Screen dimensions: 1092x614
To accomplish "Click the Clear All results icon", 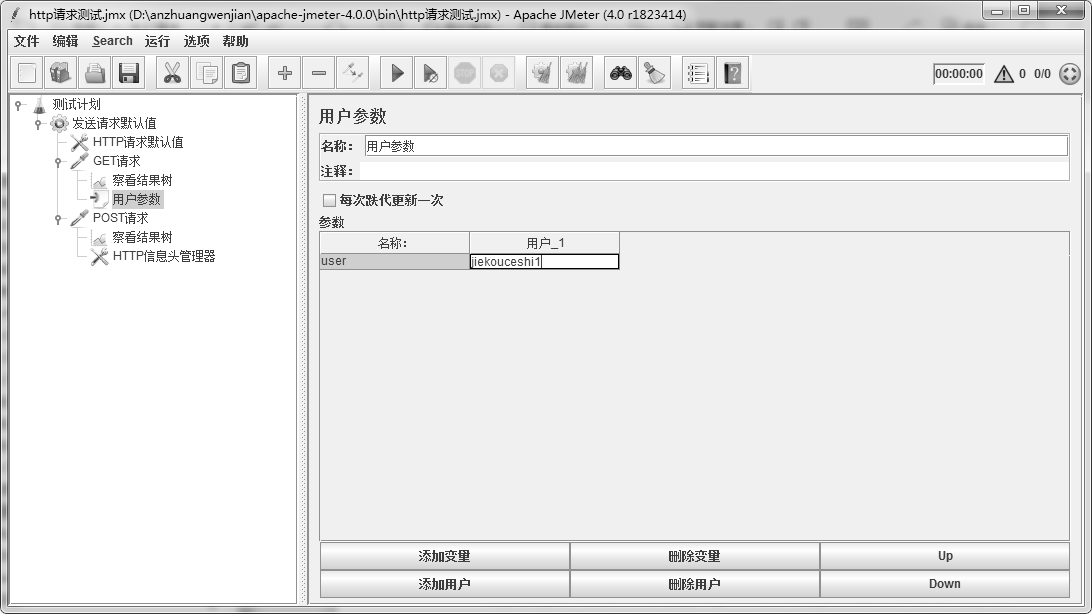I will (x=577, y=73).
